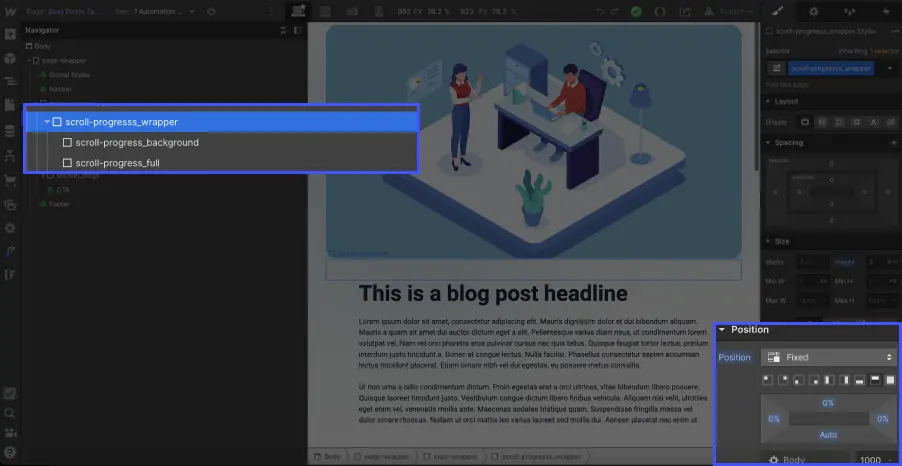902x466 pixels.
Task: Pin the Navigator panel
Action: click(297, 30)
